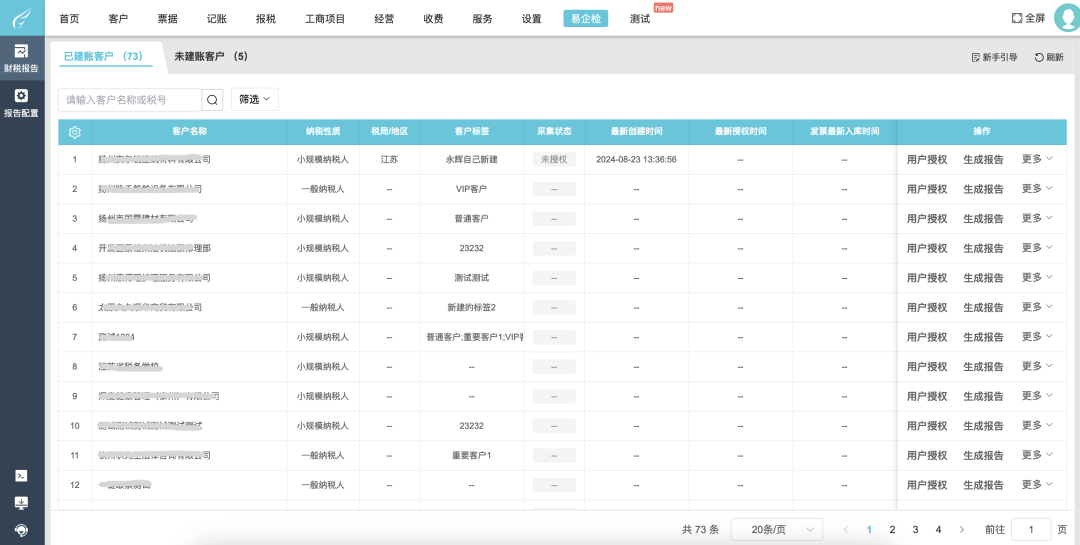Screen dimensions: 1080x545
Task: Expand the 筛选 filter dropdown
Action: point(254,100)
